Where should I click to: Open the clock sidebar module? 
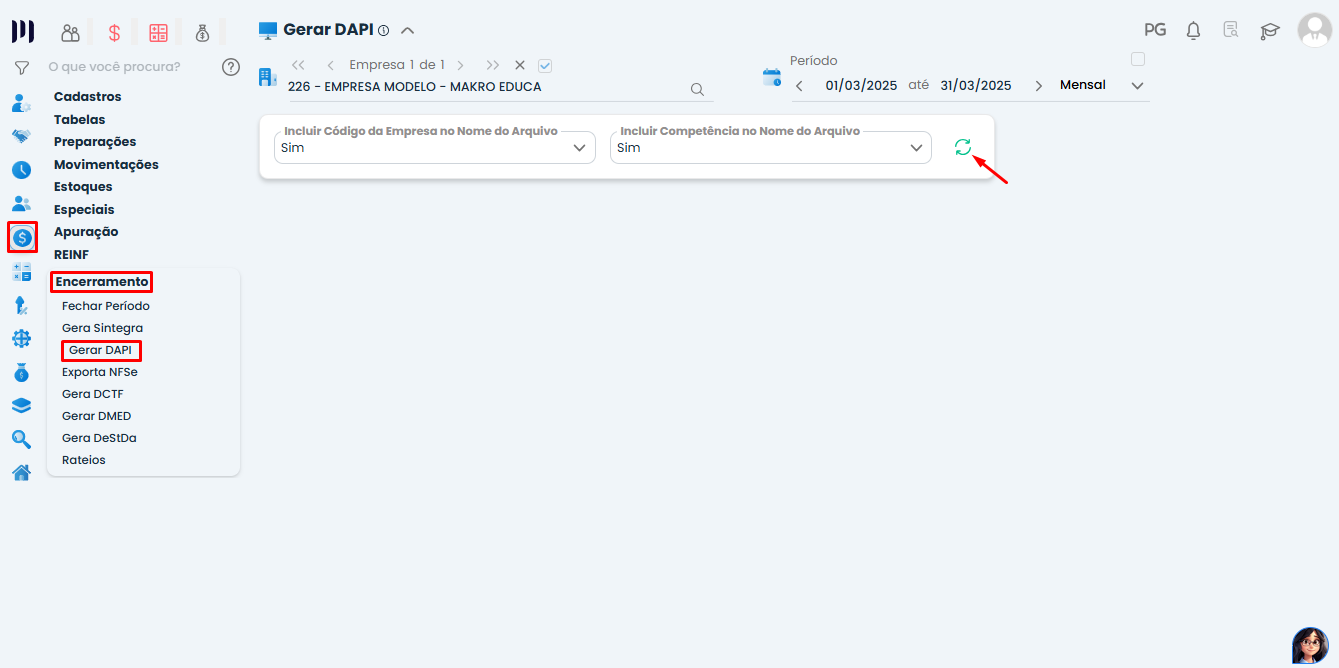click(21, 170)
